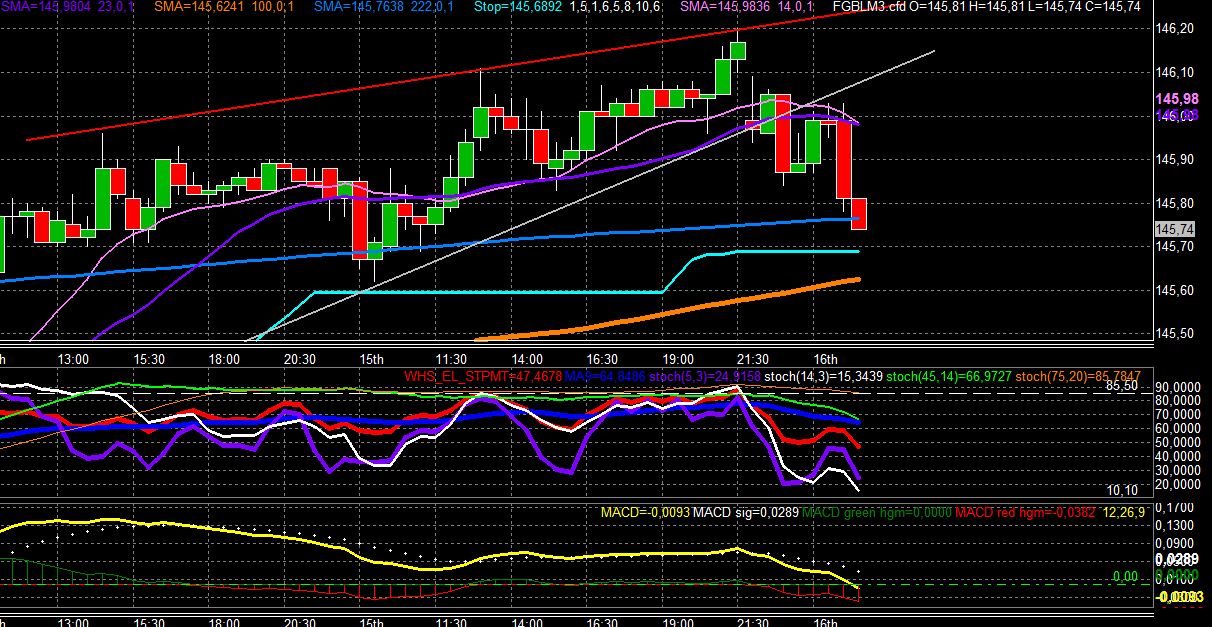Image resolution: width=1212 pixels, height=627 pixels.
Task: Click 21:30 on the price chart time axis
Action: click(753, 359)
